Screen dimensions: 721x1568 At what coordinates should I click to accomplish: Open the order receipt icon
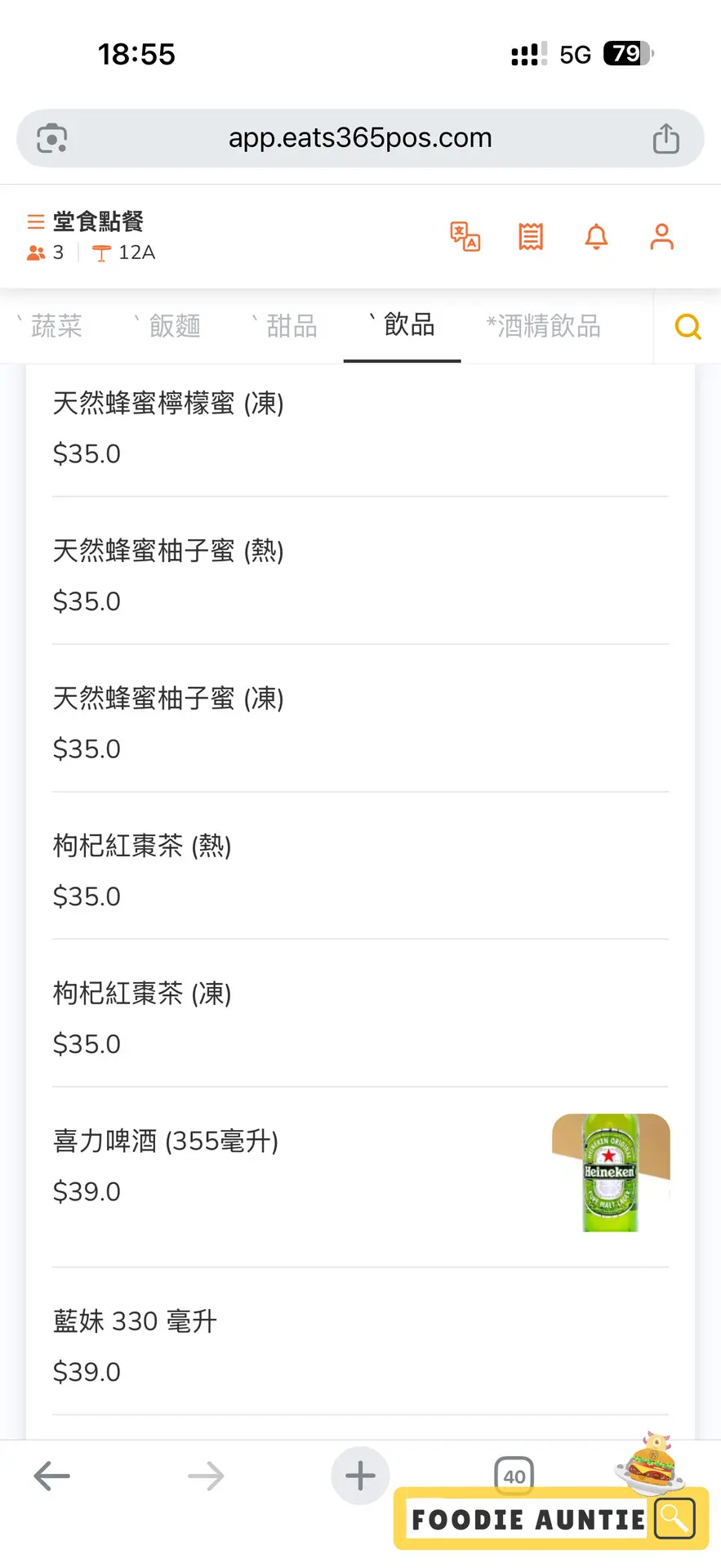coord(531,237)
